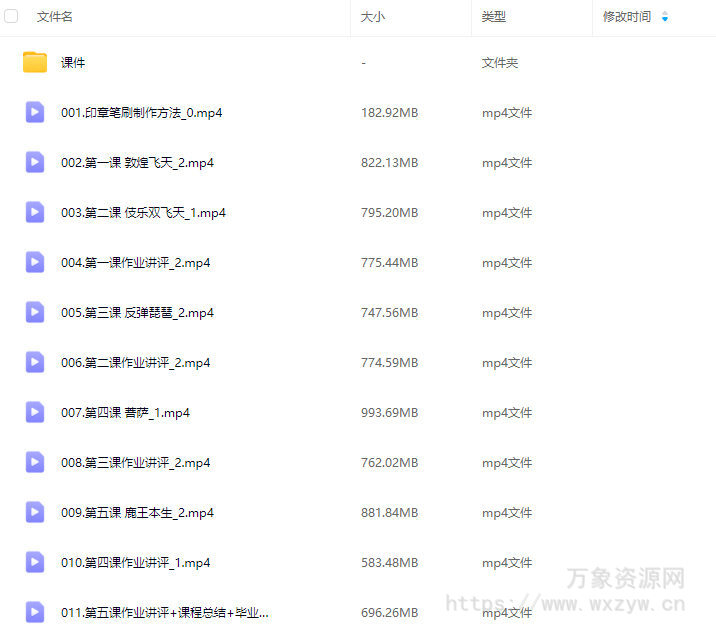Screen dimensions: 716x638
Task: Click the video icon of 008.第三课作业讲评_2.mp4
Action: pyautogui.click(x=35, y=462)
